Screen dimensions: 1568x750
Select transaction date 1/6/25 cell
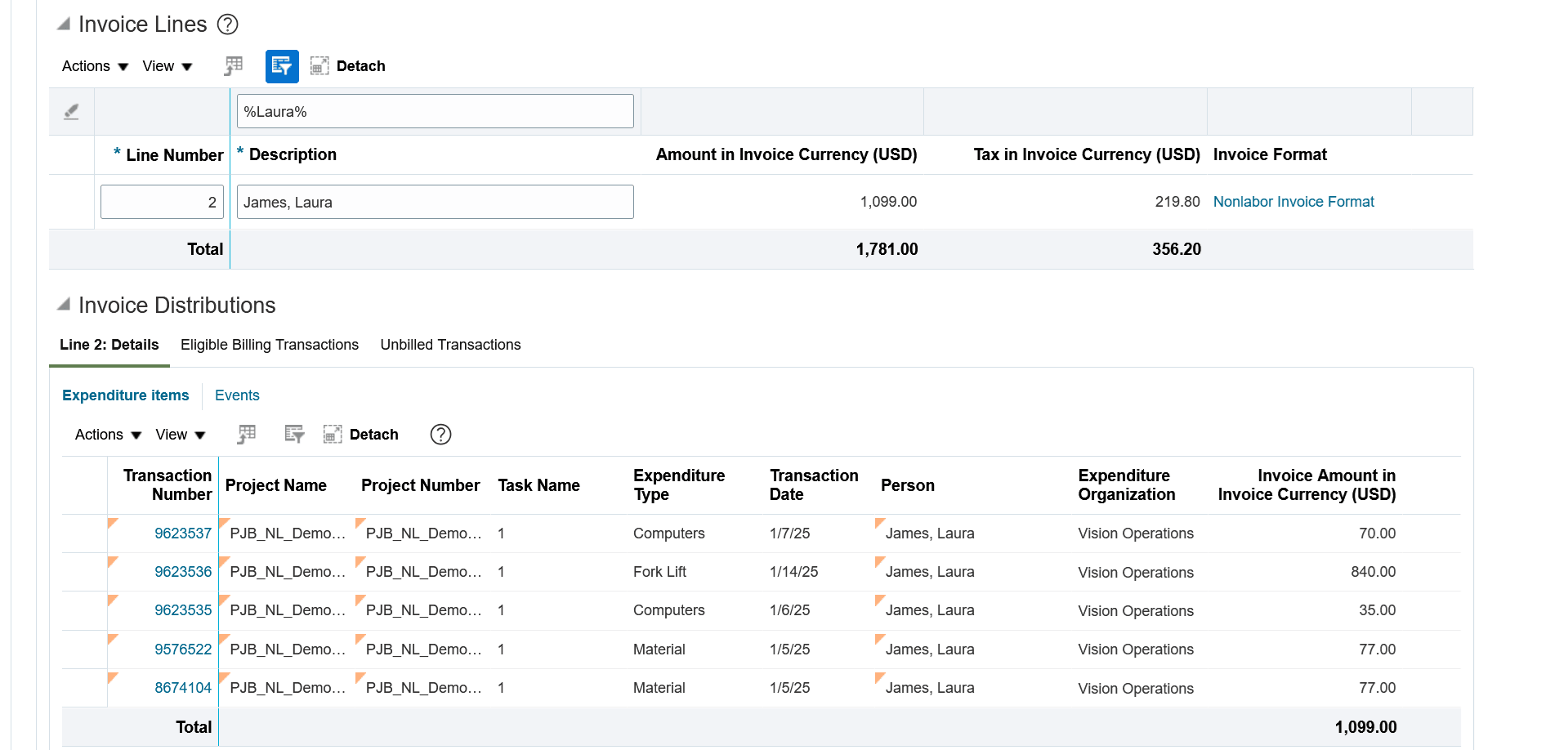pyautogui.click(x=789, y=610)
